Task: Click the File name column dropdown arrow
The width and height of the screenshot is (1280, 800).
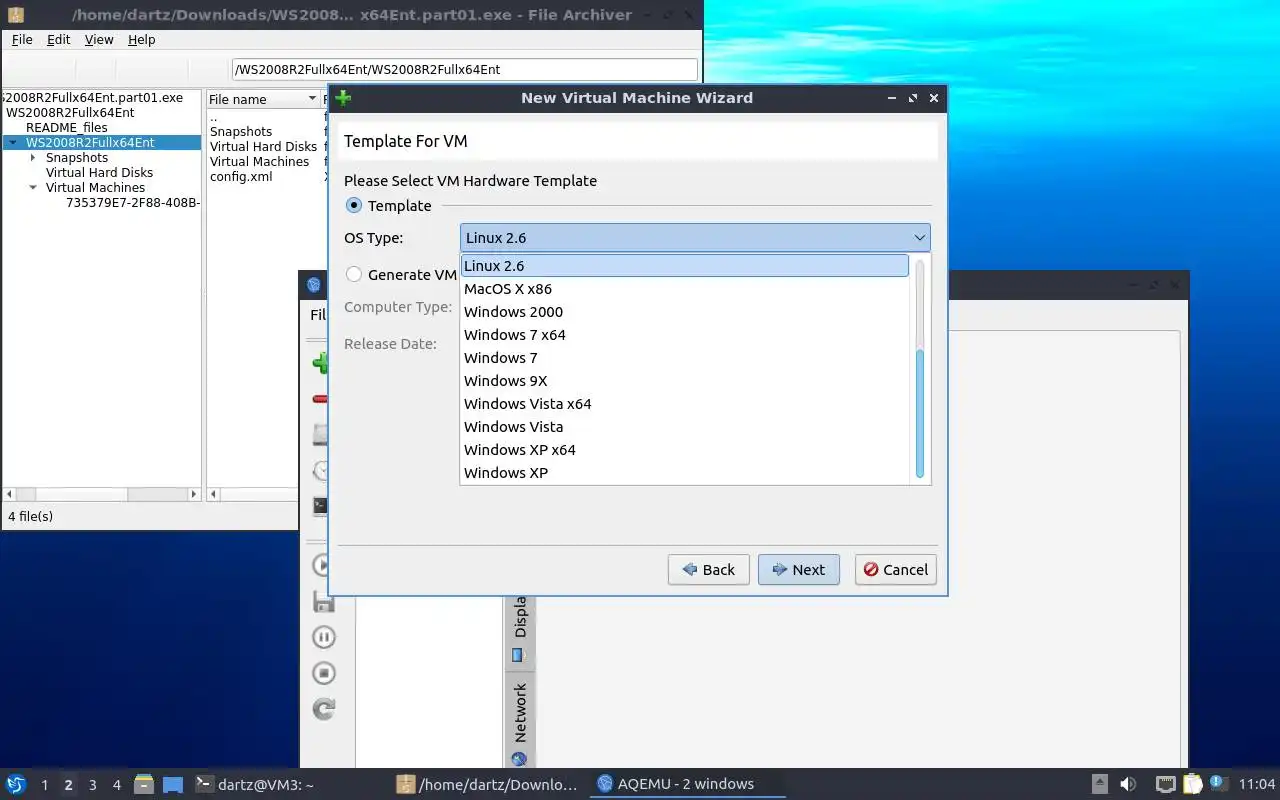Action: click(311, 99)
